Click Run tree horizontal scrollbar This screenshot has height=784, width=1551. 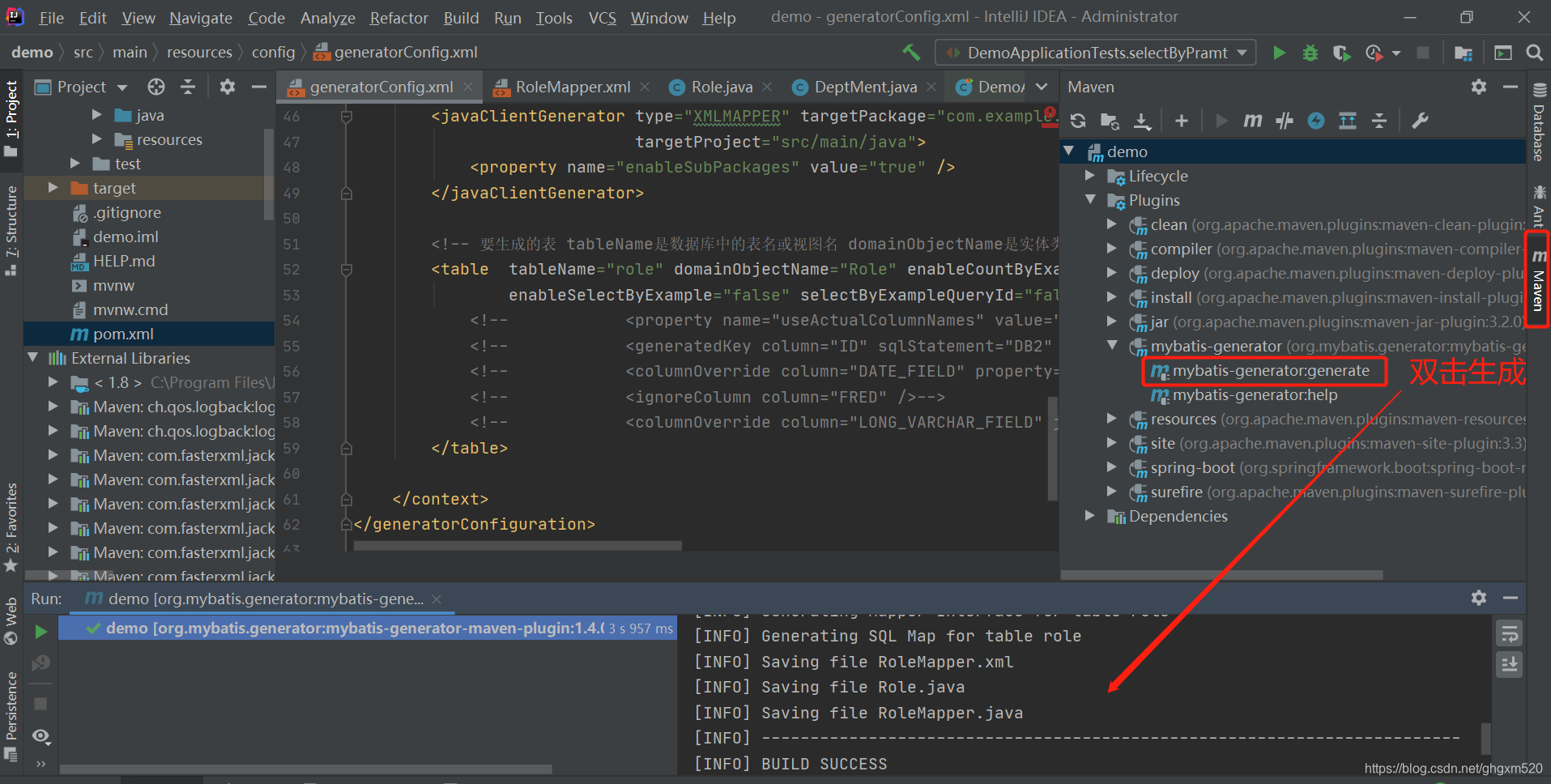pos(306,769)
